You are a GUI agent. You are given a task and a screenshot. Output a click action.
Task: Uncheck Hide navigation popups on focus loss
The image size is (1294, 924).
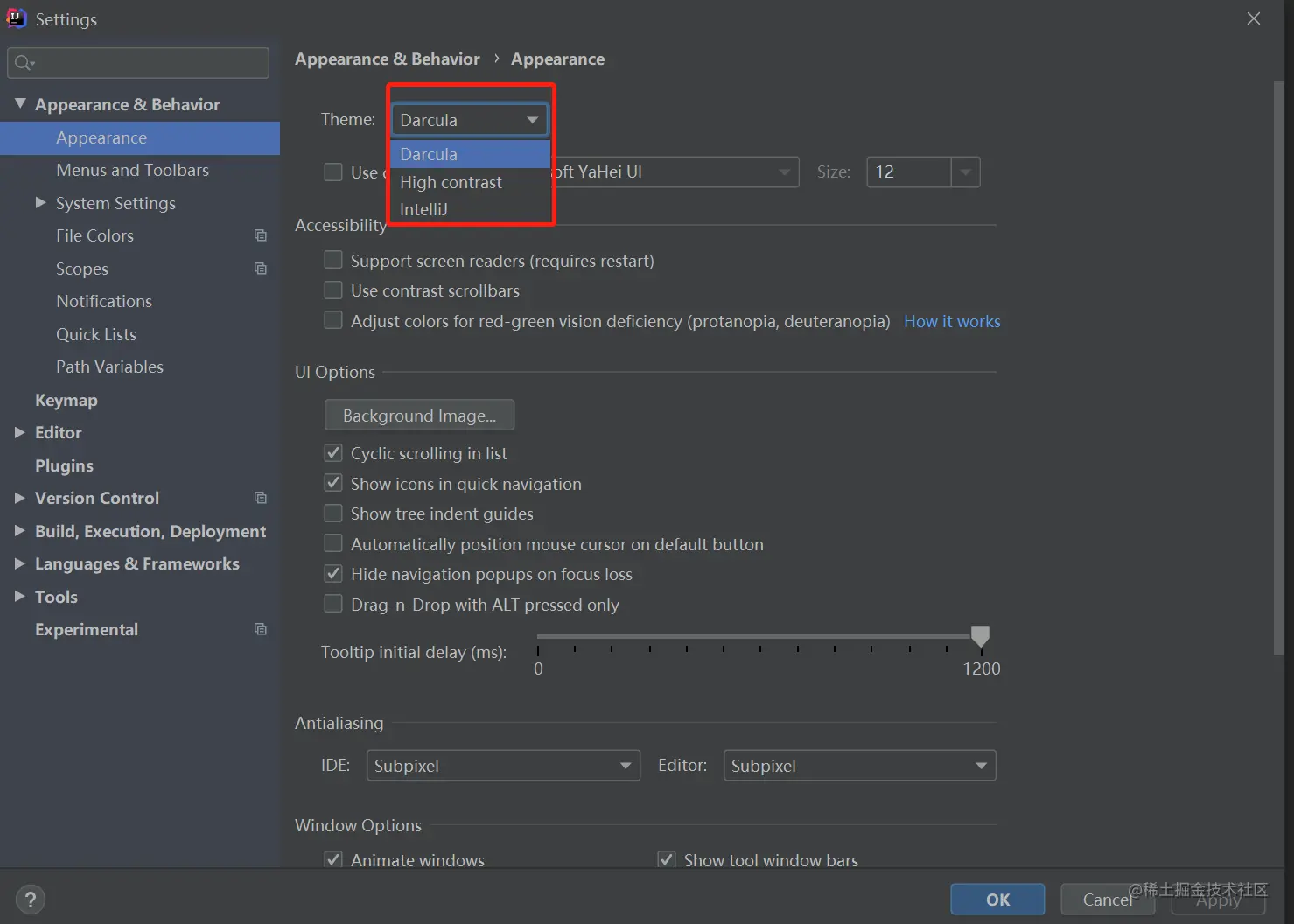(x=333, y=574)
